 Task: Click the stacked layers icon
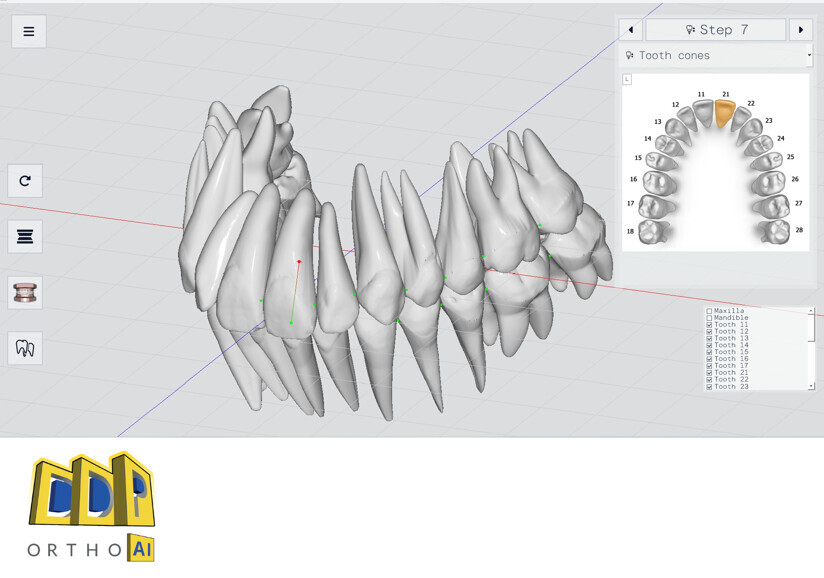(25, 237)
